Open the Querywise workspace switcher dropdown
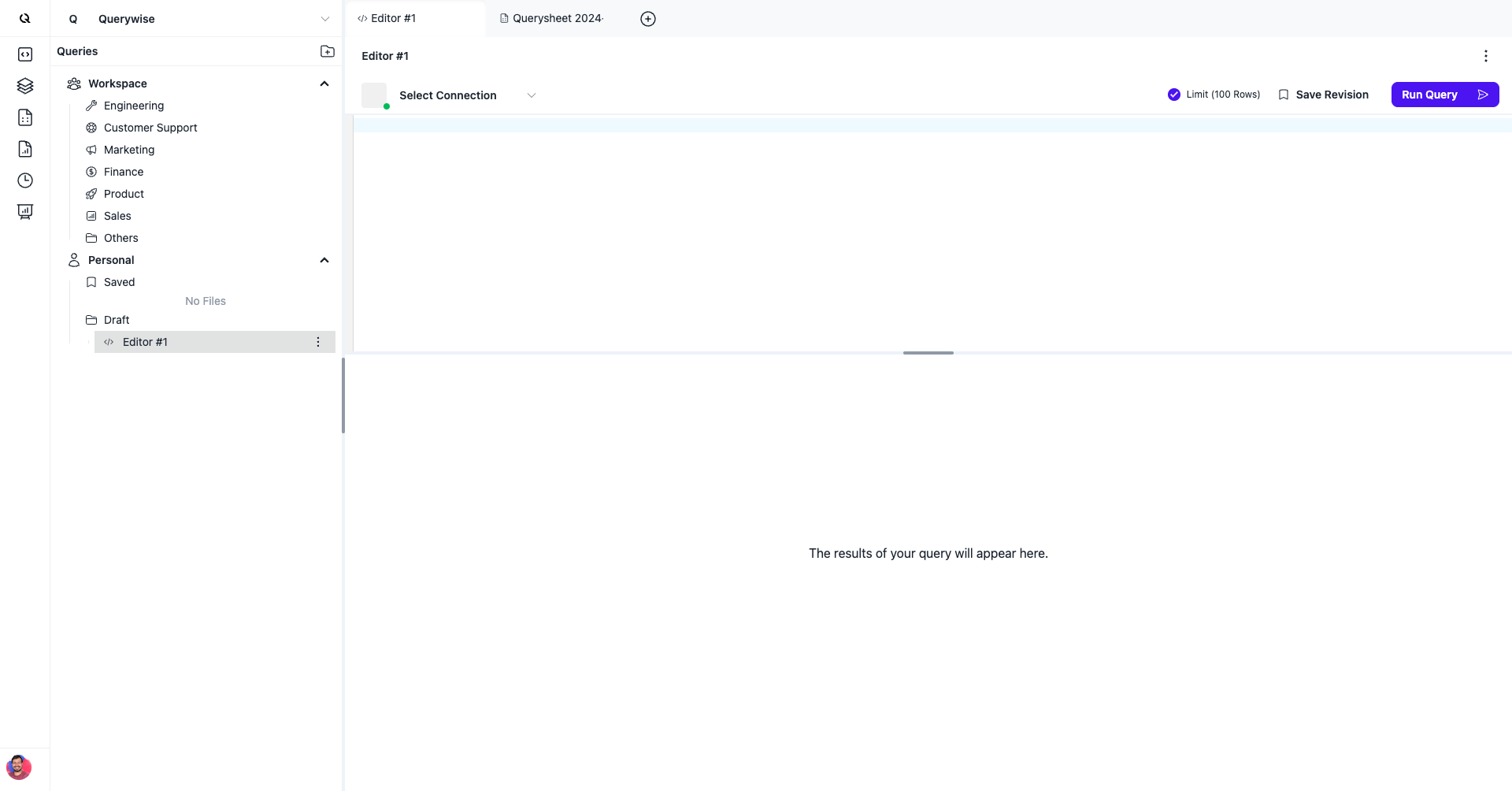The width and height of the screenshot is (1512, 791). click(x=325, y=18)
